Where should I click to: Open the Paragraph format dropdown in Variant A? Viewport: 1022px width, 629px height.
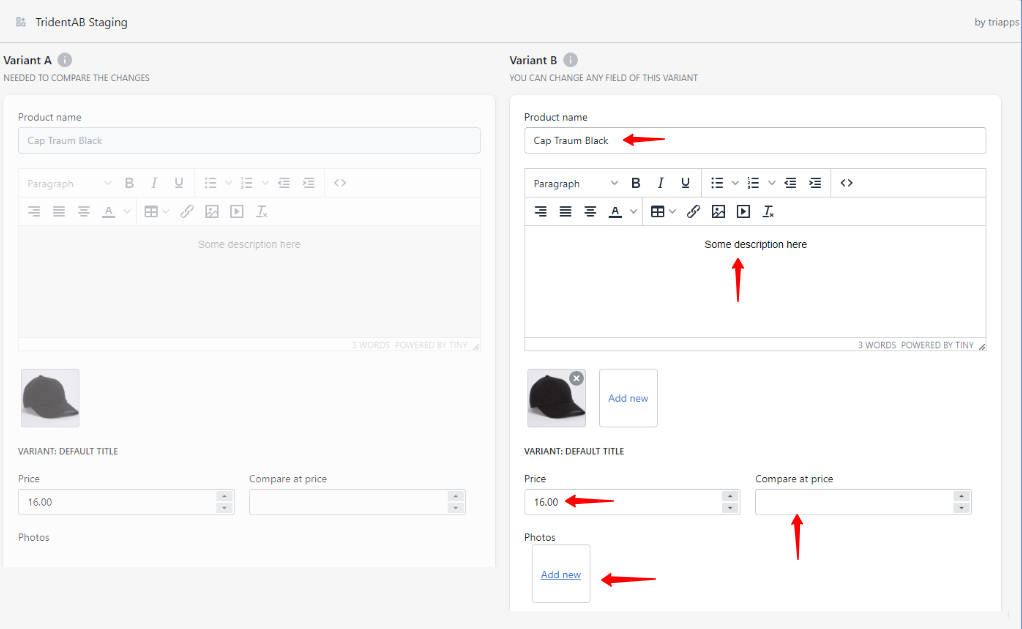pyautogui.click(x=68, y=183)
